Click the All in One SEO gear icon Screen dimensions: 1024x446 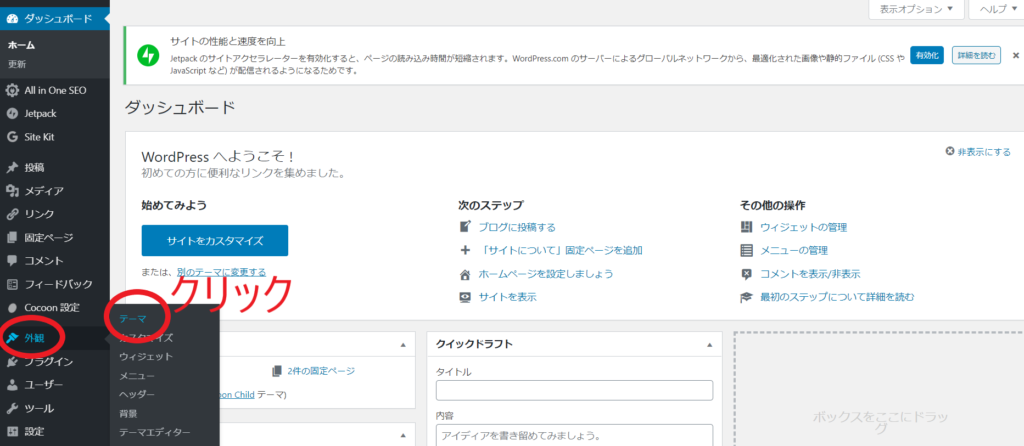(x=12, y=90)
